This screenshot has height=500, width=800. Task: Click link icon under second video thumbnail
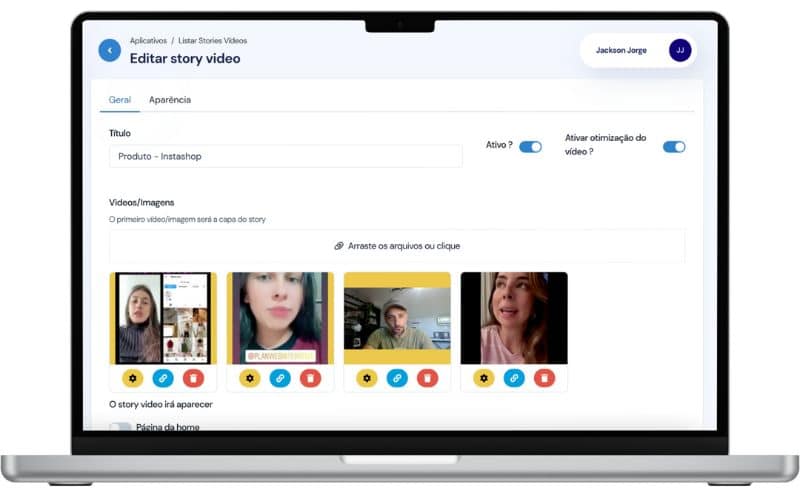point(280,378)
